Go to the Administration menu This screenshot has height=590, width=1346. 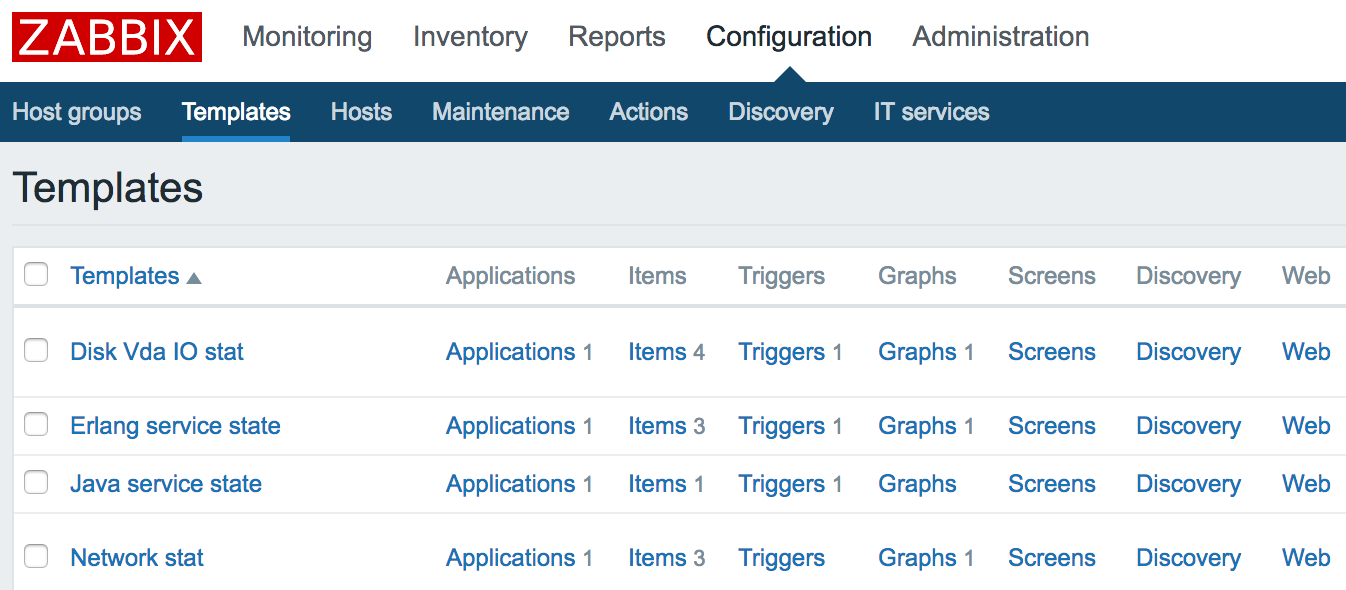1000,37
